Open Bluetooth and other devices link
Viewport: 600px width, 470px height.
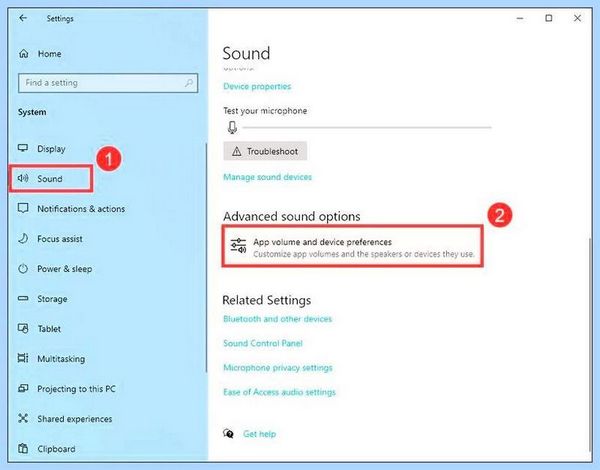tap(277, 319)
